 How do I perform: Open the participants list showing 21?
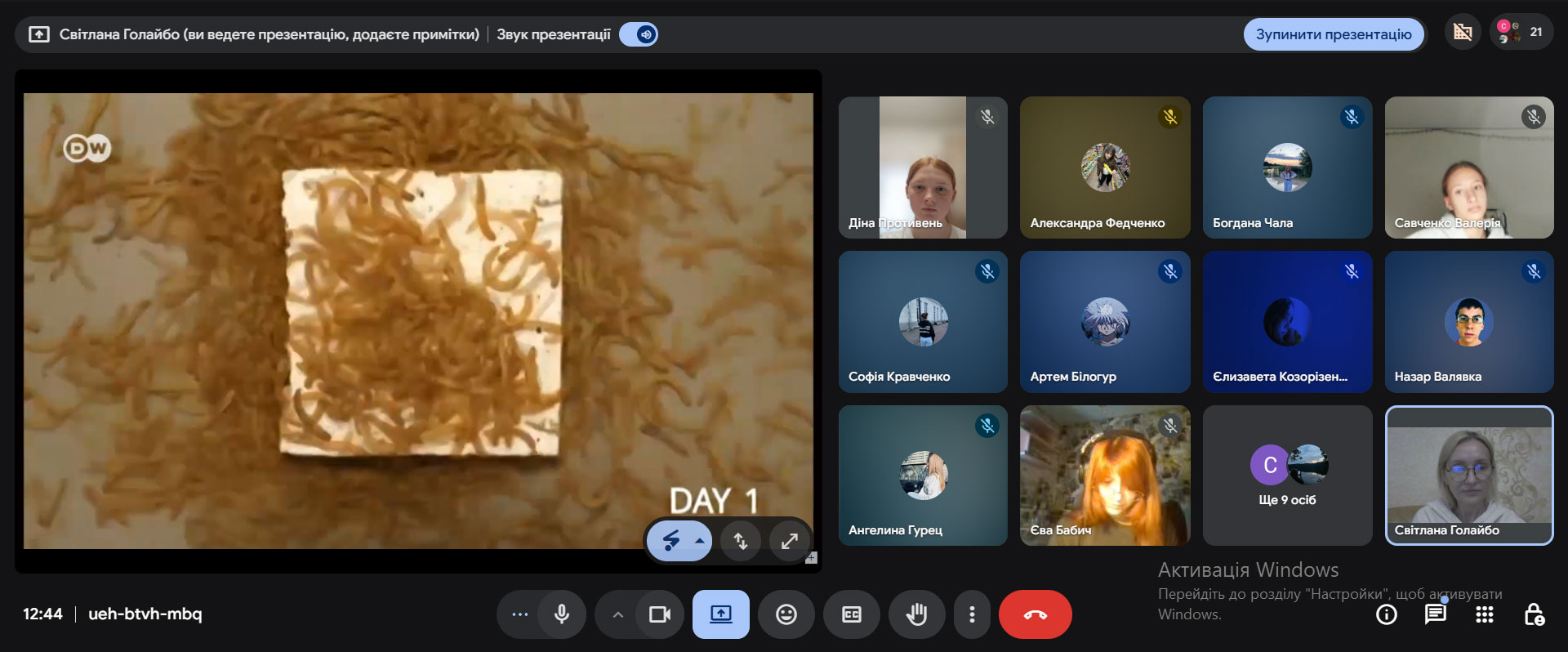click(x=1521, y=33)
